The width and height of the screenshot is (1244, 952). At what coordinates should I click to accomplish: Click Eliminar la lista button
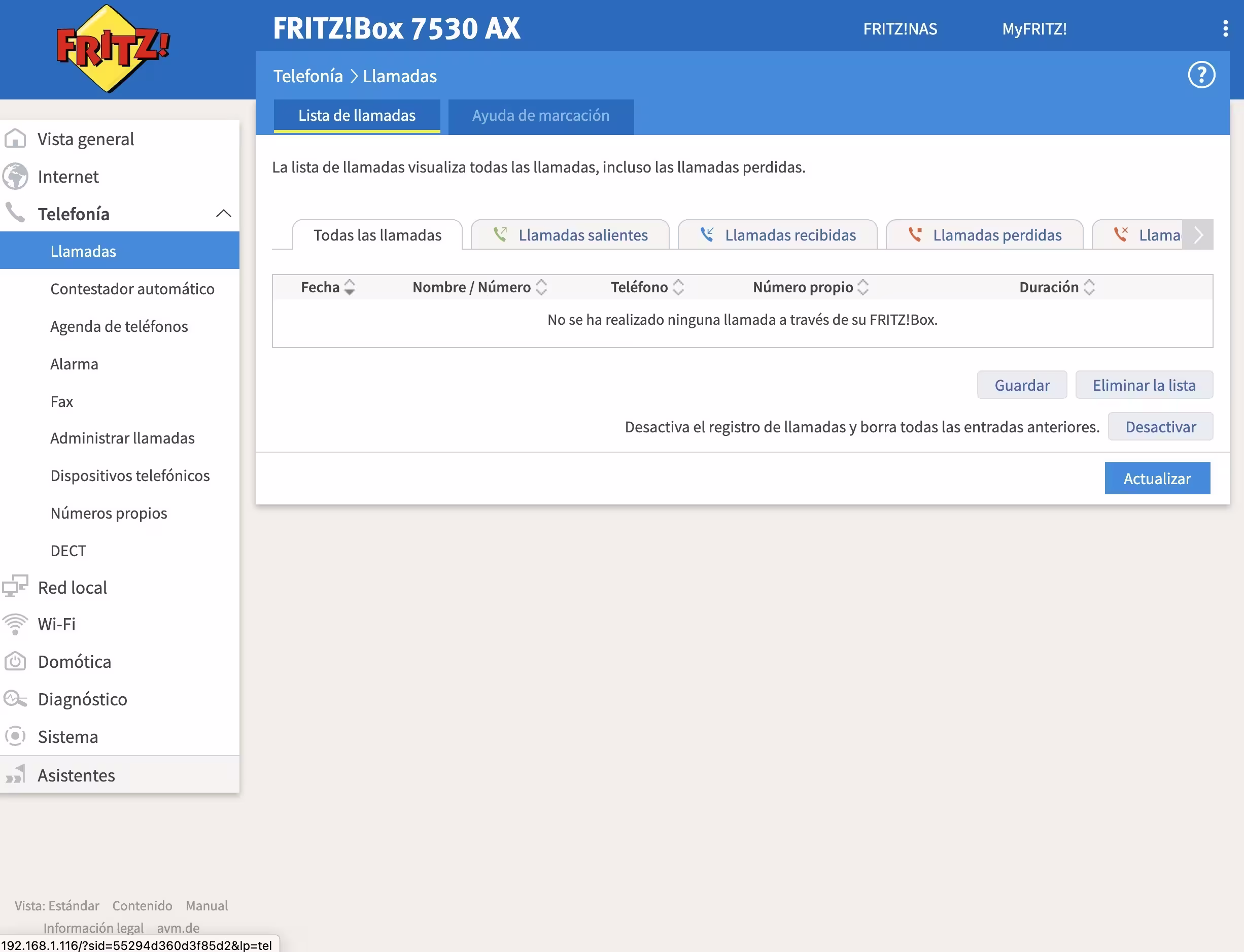[1144, 385]
